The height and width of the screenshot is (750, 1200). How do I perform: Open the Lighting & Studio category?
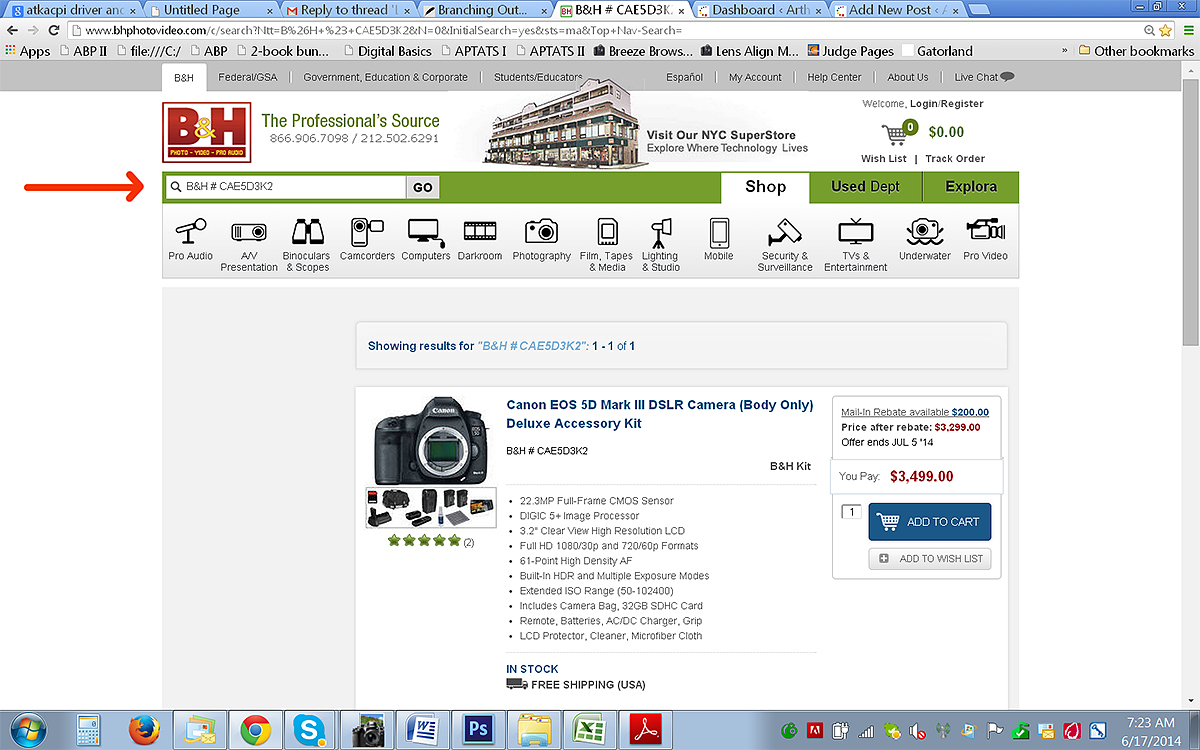(660, 244)
